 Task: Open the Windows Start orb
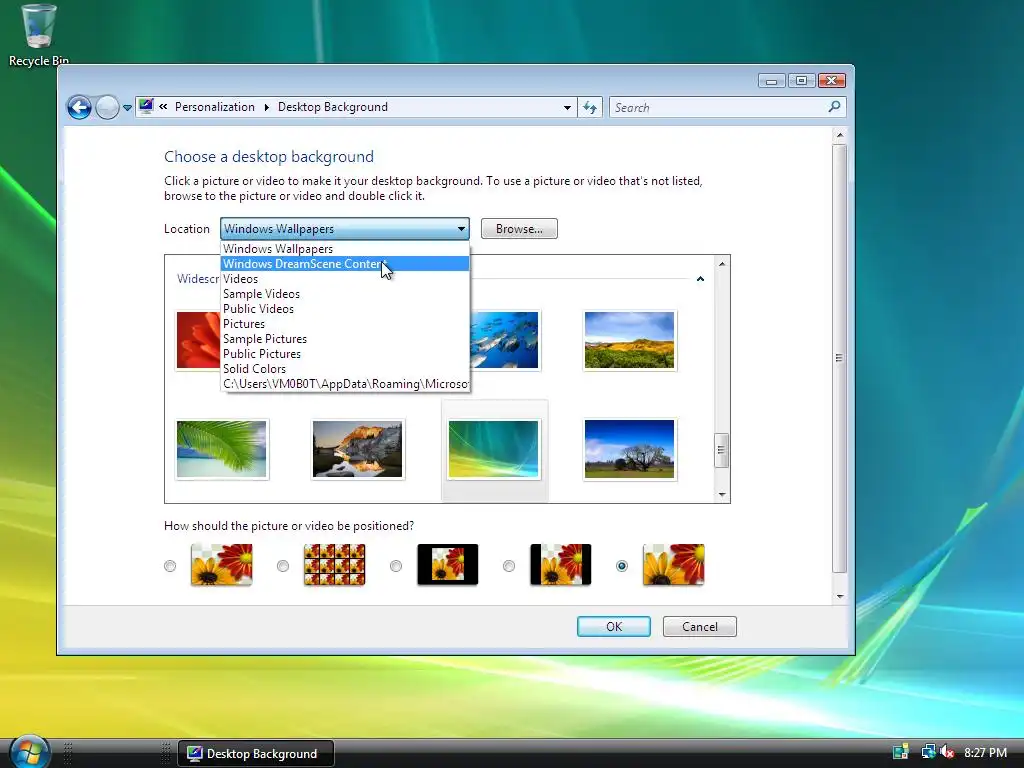click(x=29, y=751)
